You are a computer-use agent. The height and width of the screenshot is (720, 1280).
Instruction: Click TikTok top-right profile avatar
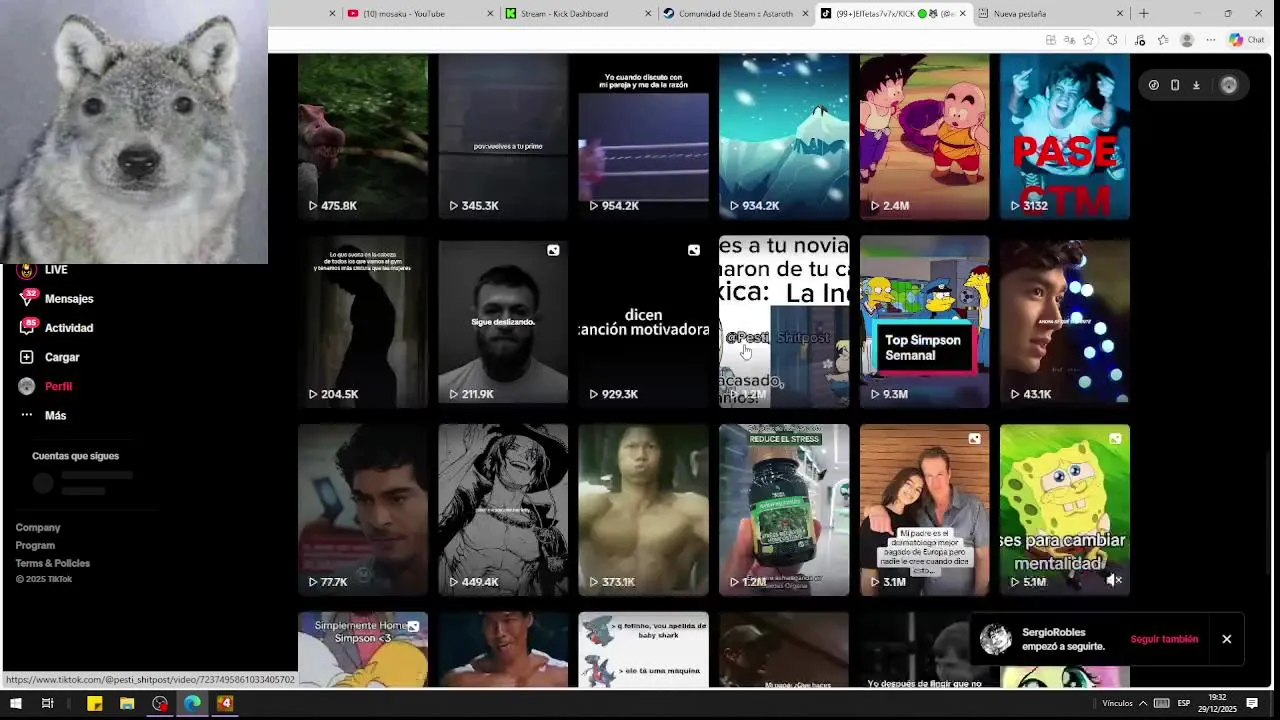(1229, 85)
